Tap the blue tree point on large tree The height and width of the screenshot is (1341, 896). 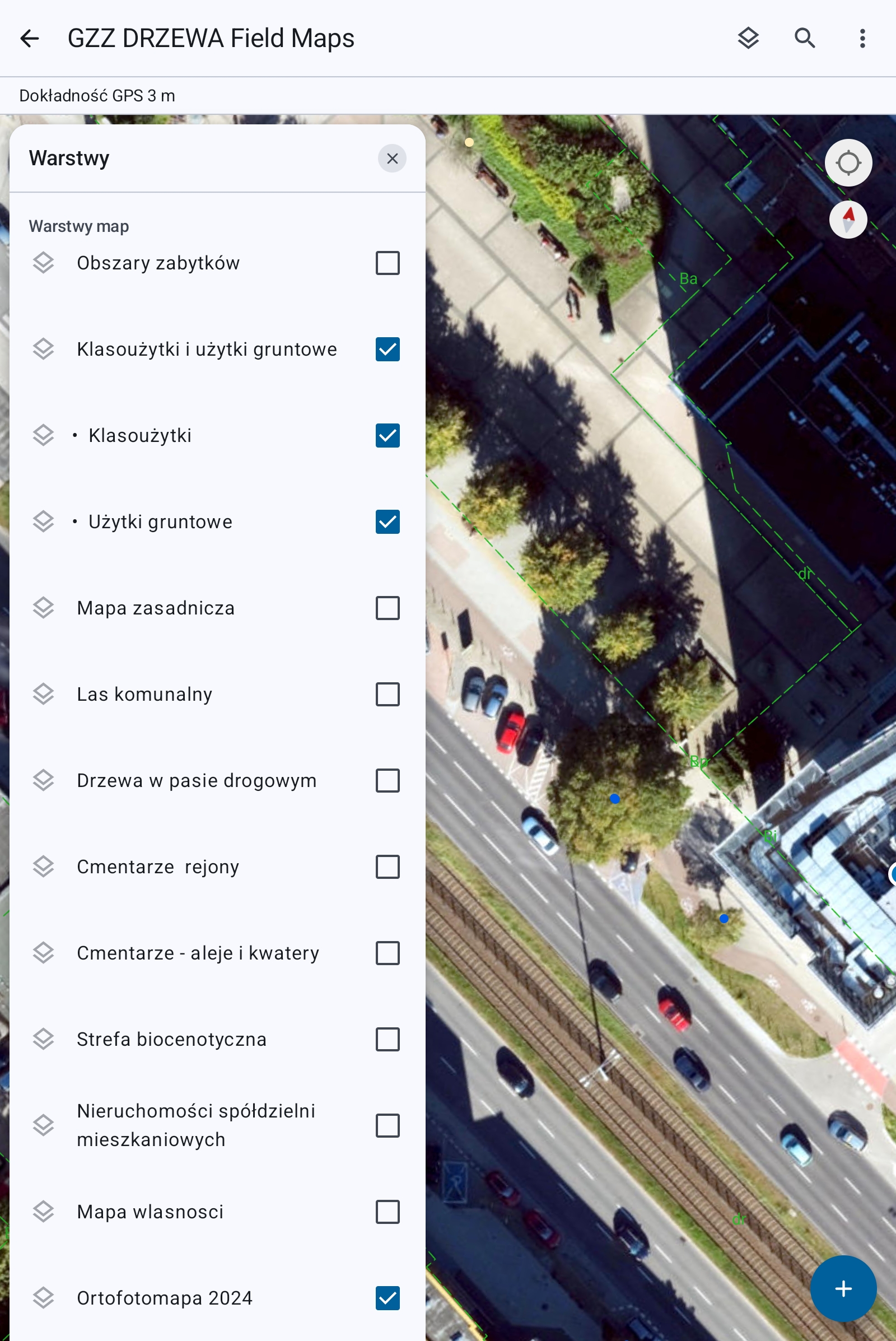point(615,799)
